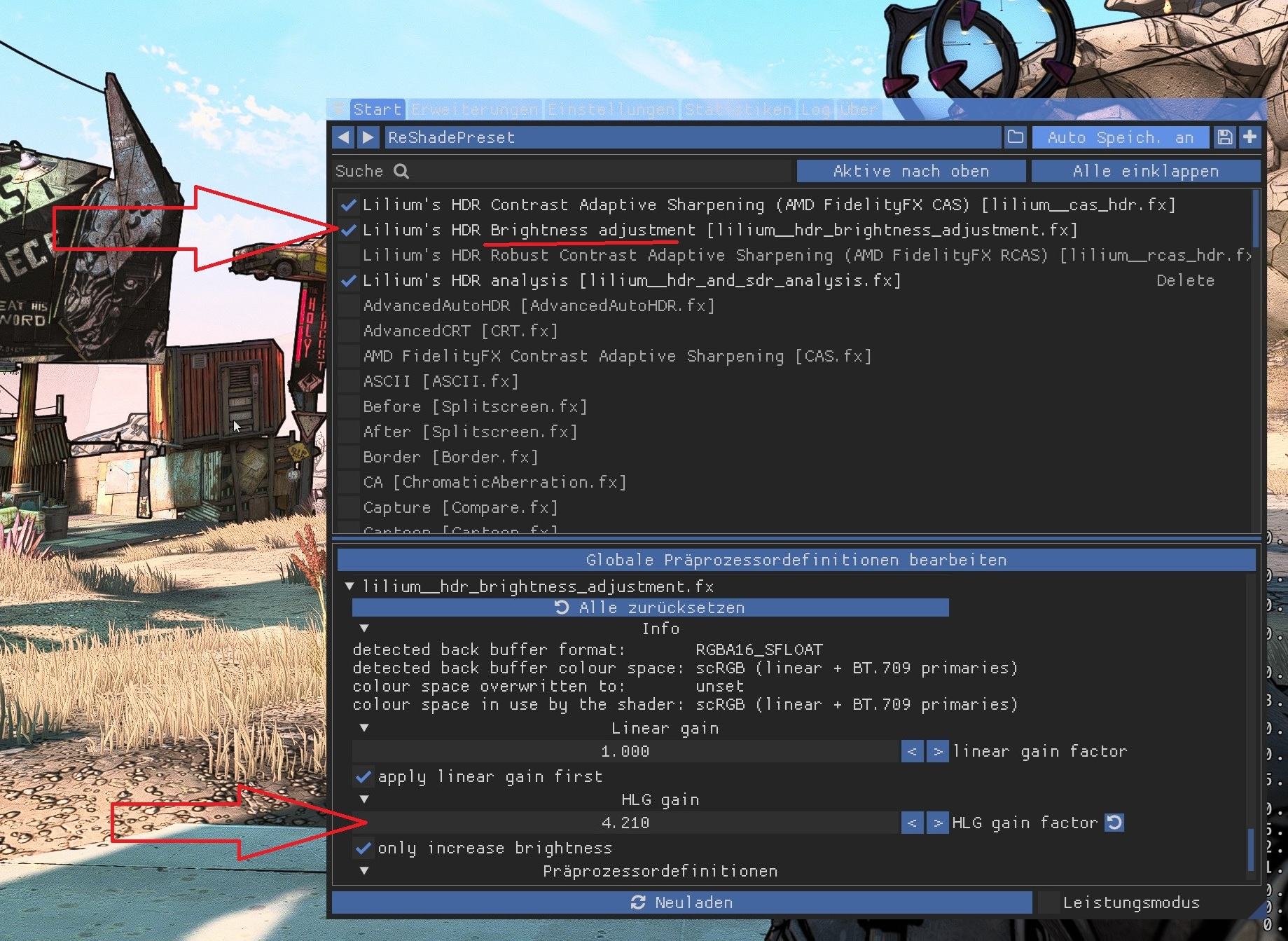1288x941 pixels.
Task: Go to the previous preset arrow
Action: [x=343, y=137]
